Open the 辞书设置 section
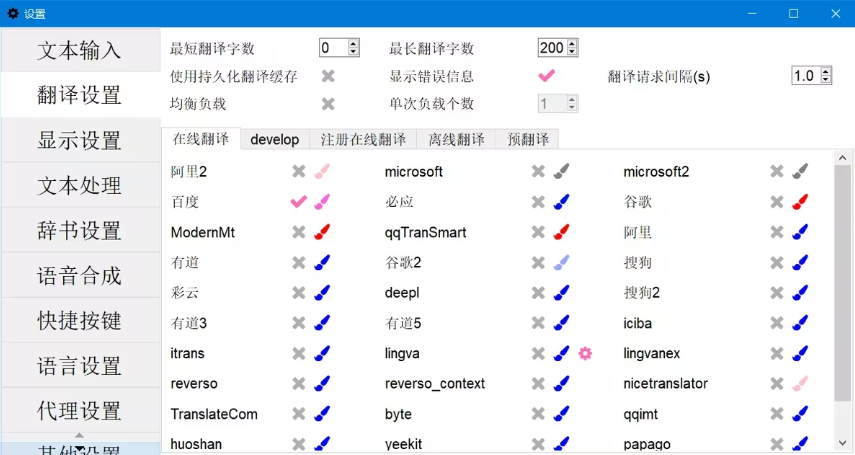Viewport: 855px width, 455px height. 80,230
